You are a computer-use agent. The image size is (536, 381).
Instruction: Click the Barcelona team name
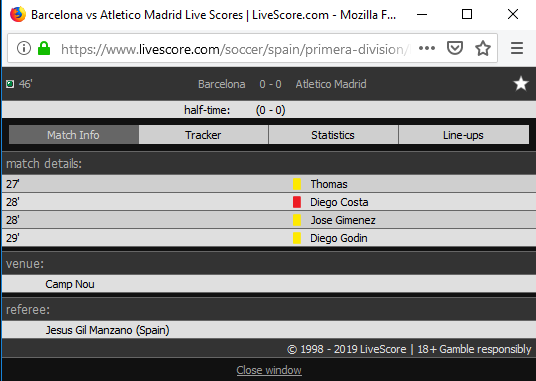(x=222, y=84)
